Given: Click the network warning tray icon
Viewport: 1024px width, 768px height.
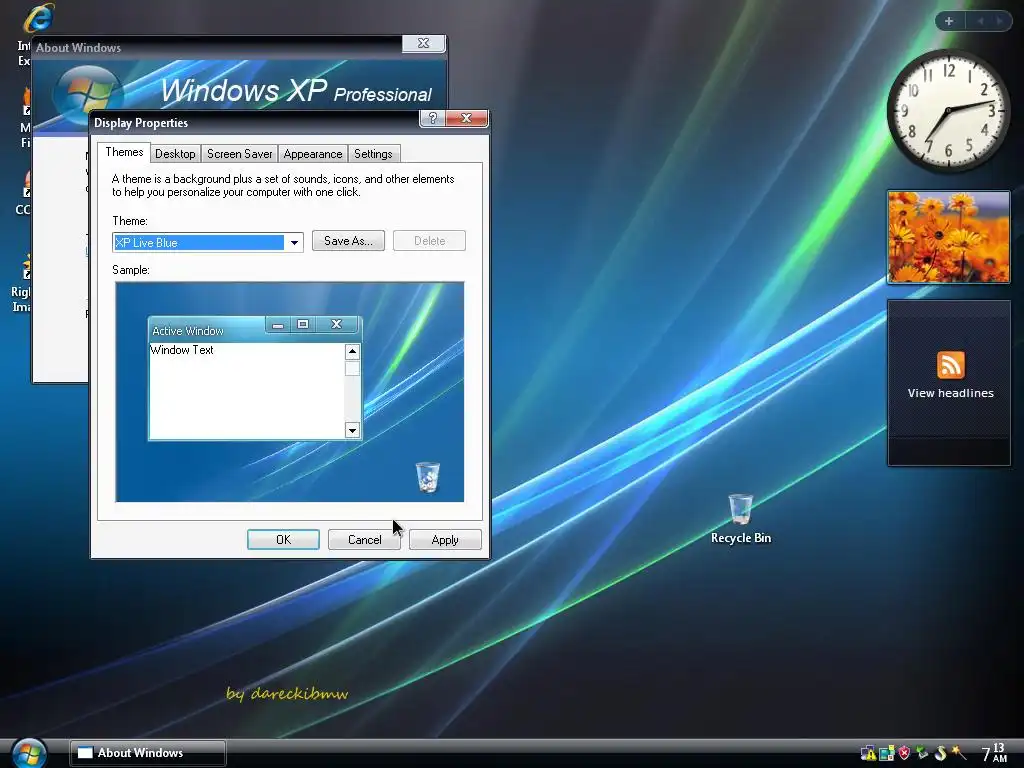Looking at the screenshot, I should pos(868,753).
